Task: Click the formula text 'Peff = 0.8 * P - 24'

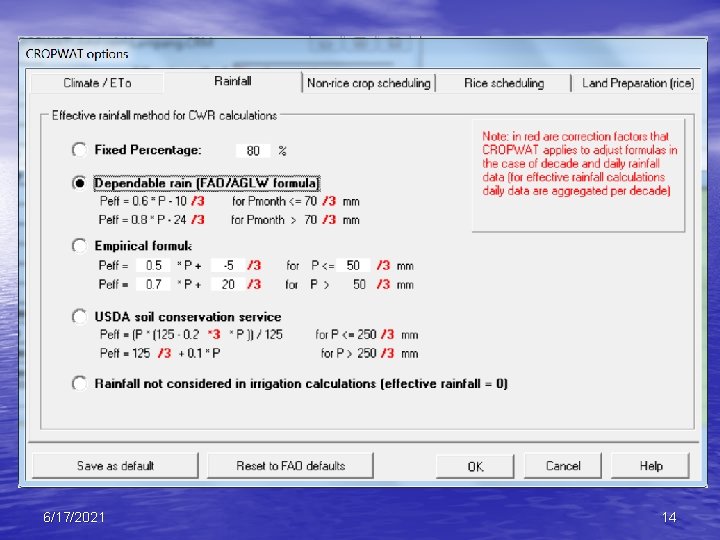Action: (142, 220)
